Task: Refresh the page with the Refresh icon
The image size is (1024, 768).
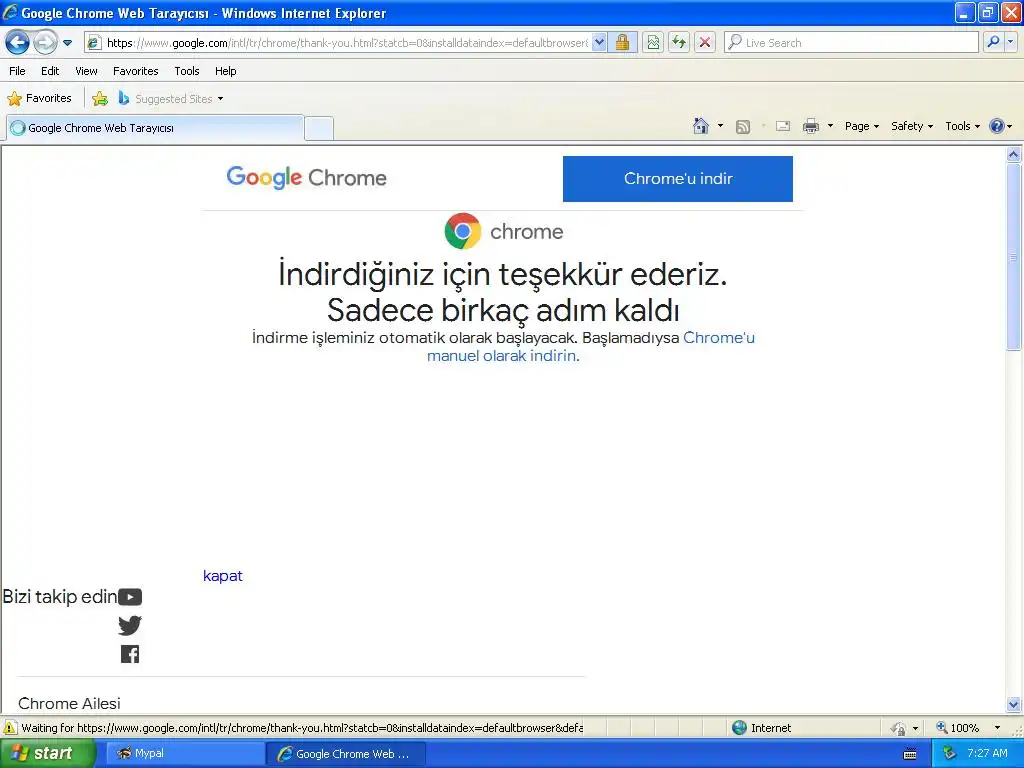Action: point(679,43)
